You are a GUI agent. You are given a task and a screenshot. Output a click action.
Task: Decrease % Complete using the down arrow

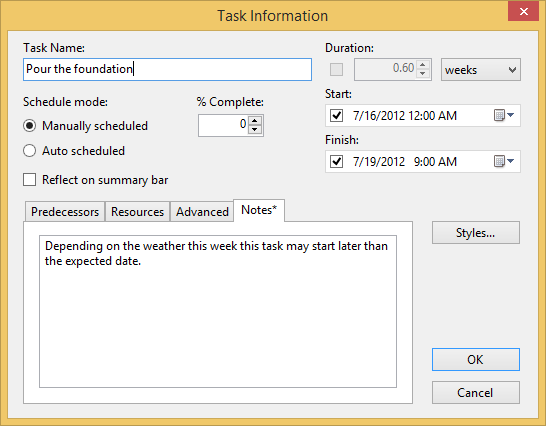click(255, 129)
